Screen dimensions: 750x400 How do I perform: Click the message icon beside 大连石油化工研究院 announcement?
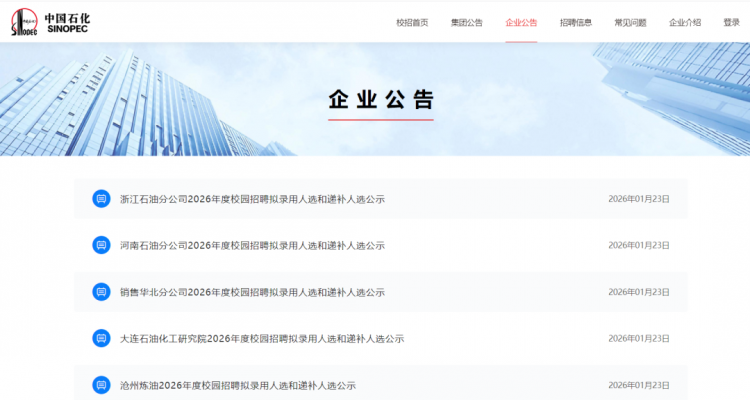pos(101,338)
